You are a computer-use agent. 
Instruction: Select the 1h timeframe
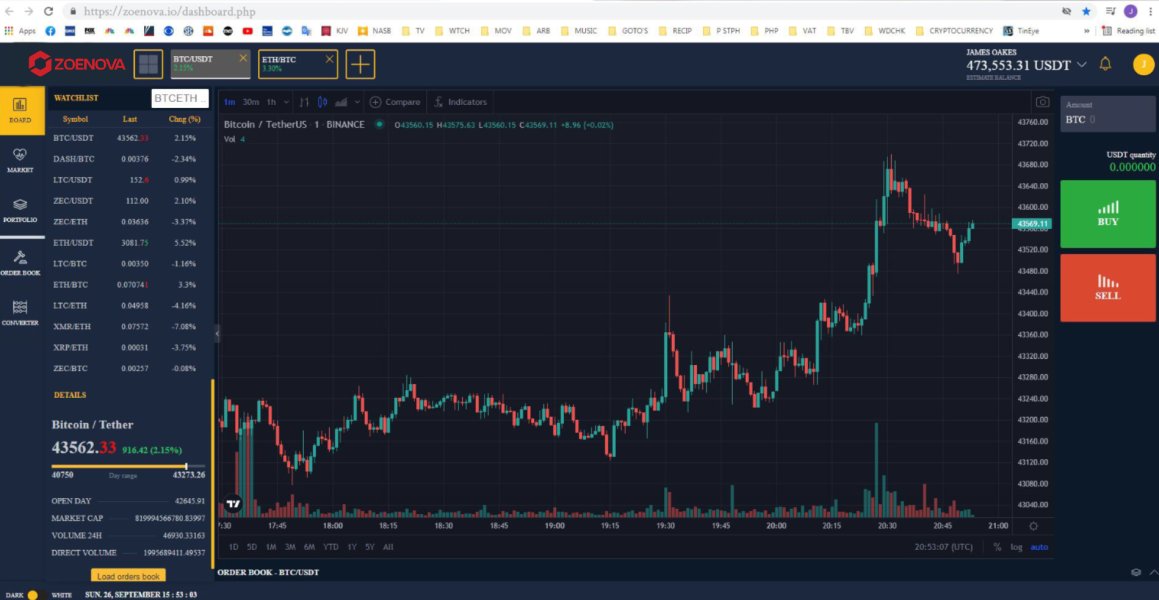click(x=271, y=102)
